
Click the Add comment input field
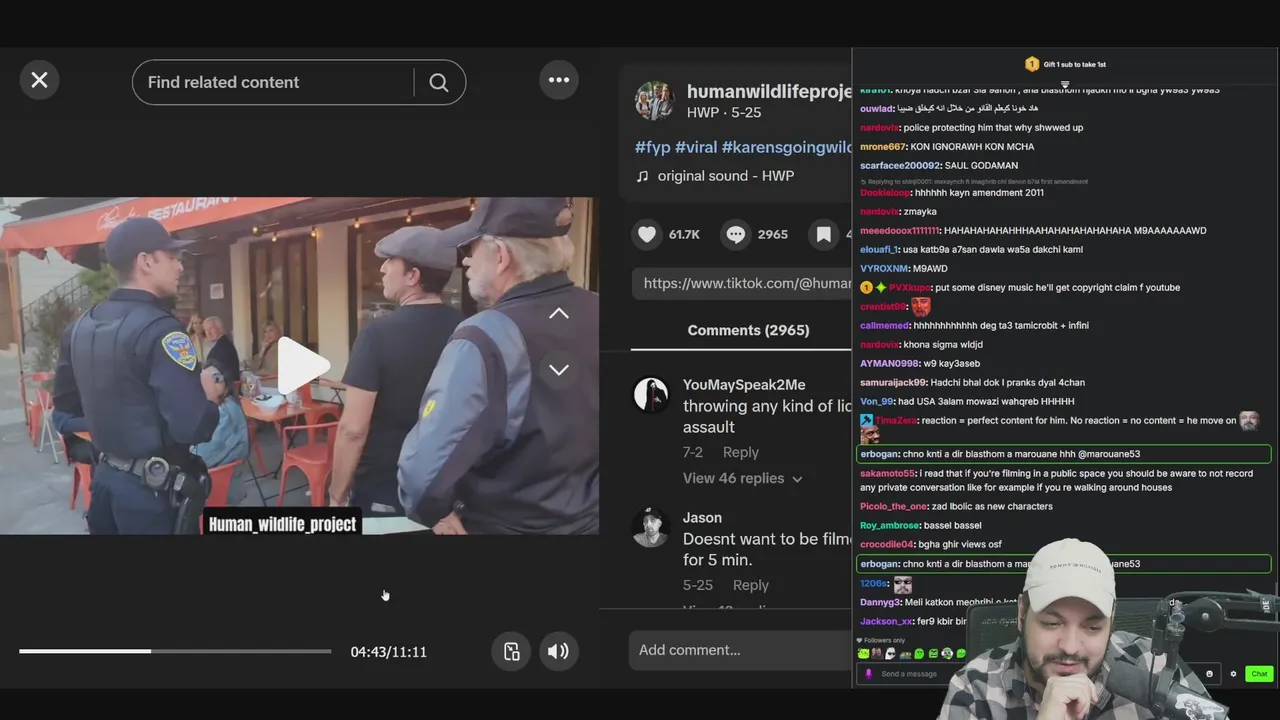click(740, 650)
